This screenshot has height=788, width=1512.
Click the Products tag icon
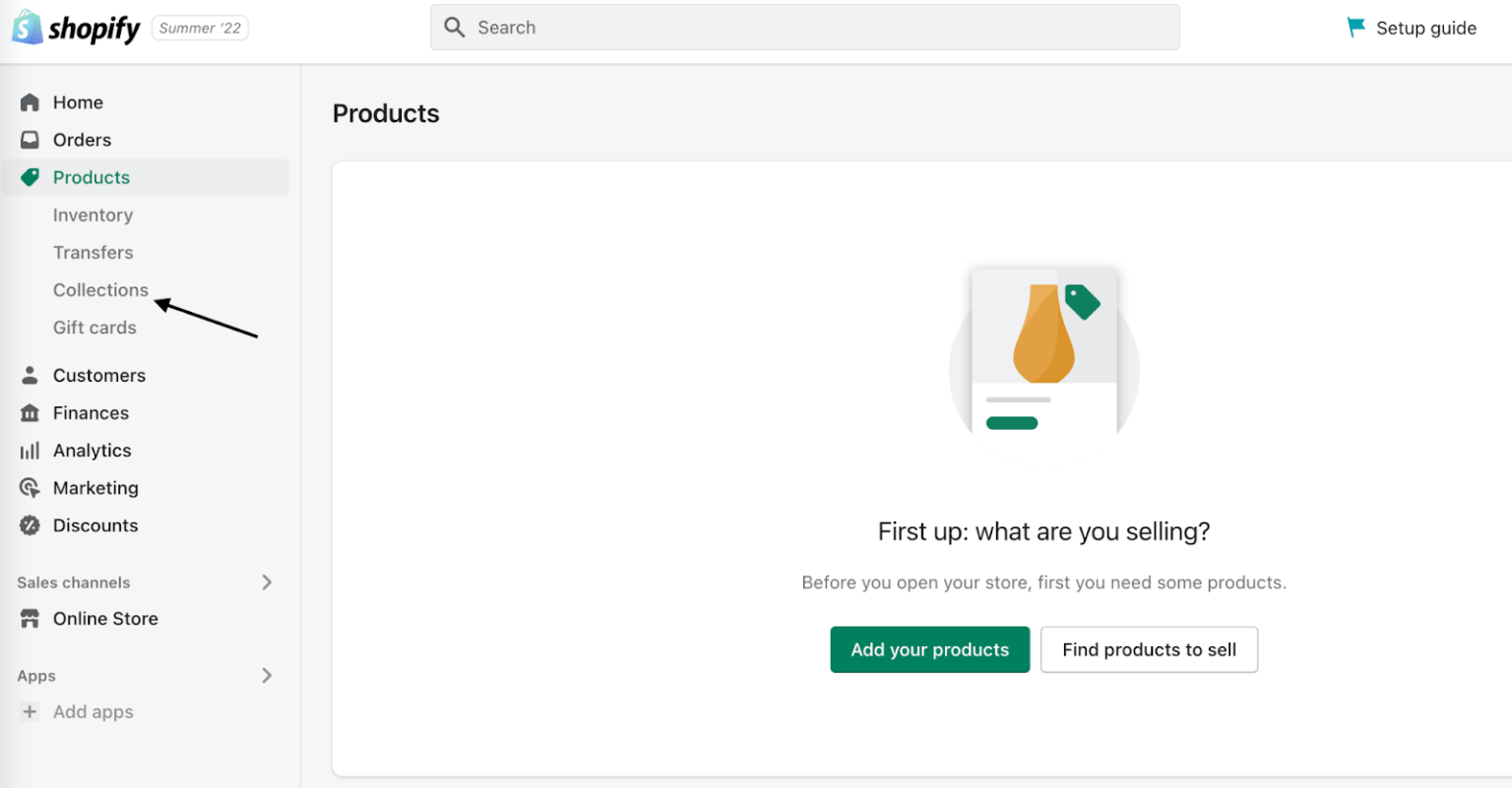(30, 177)
